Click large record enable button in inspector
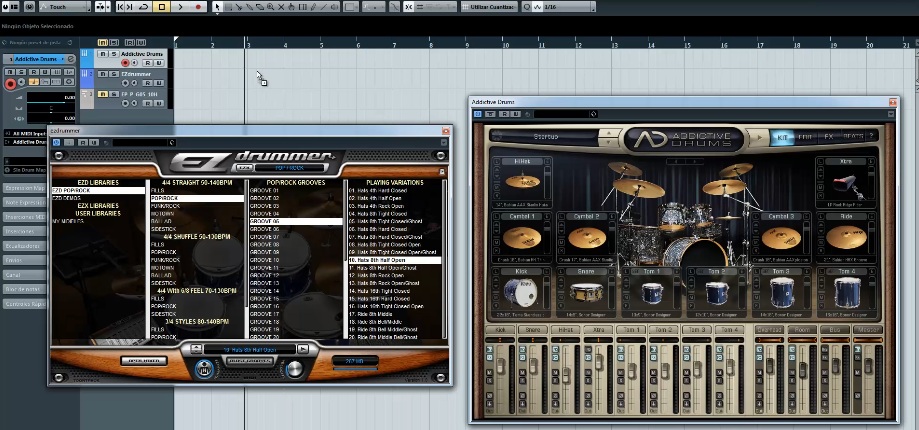 point(10,84)
